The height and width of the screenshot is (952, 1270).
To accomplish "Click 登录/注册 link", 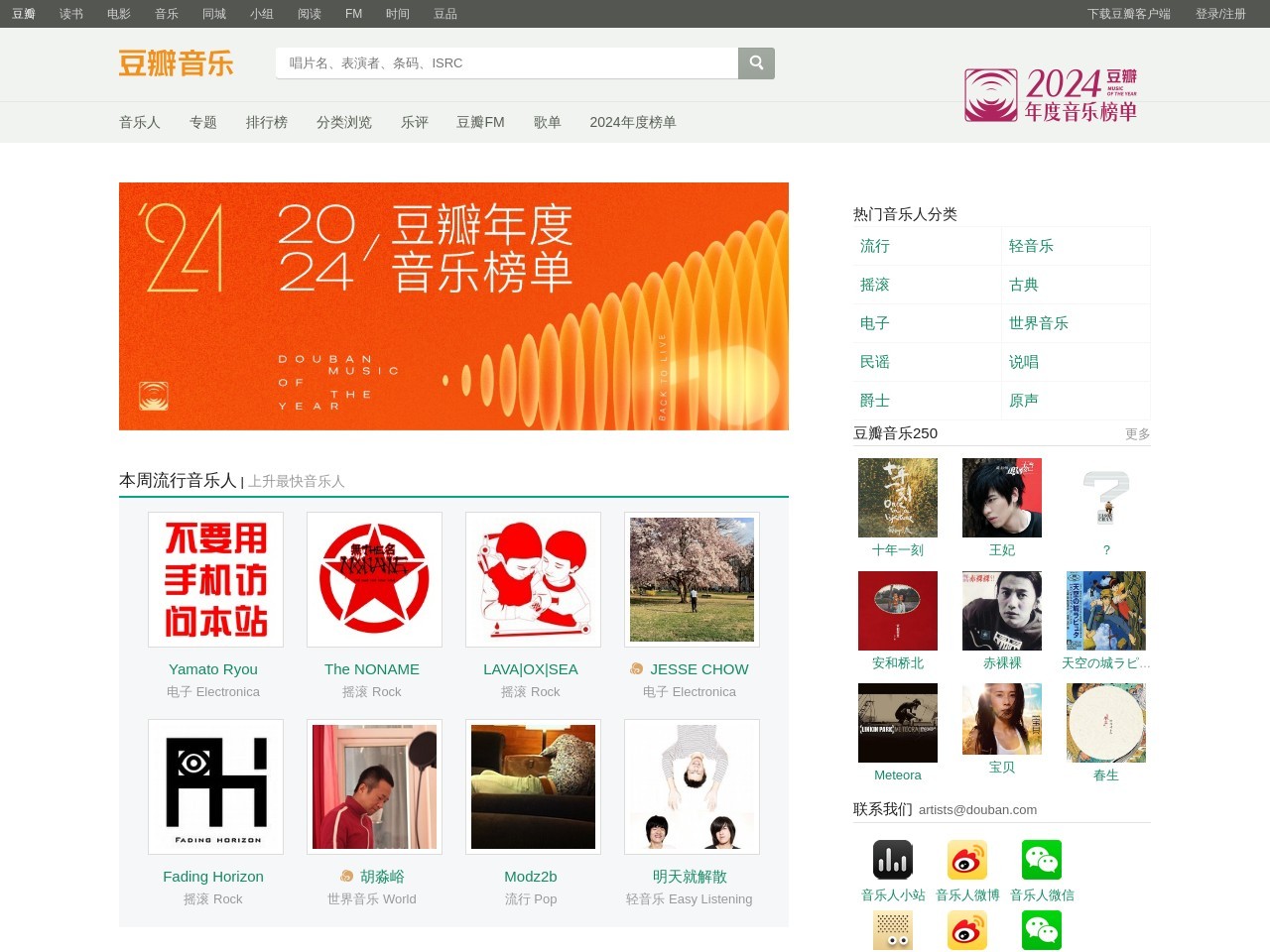I will (1220, 14).
